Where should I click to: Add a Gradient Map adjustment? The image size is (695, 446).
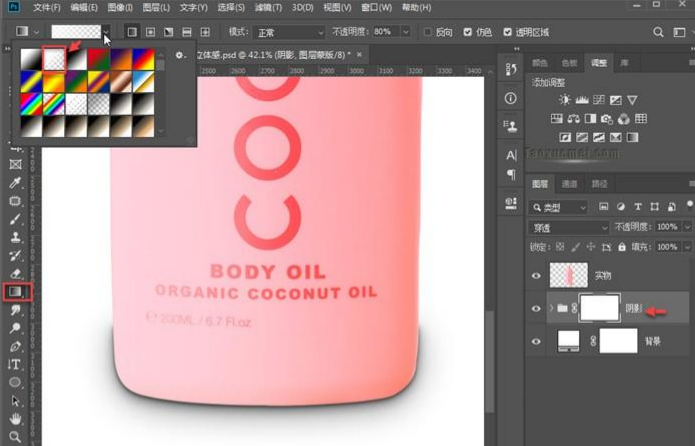coord(633,137)
